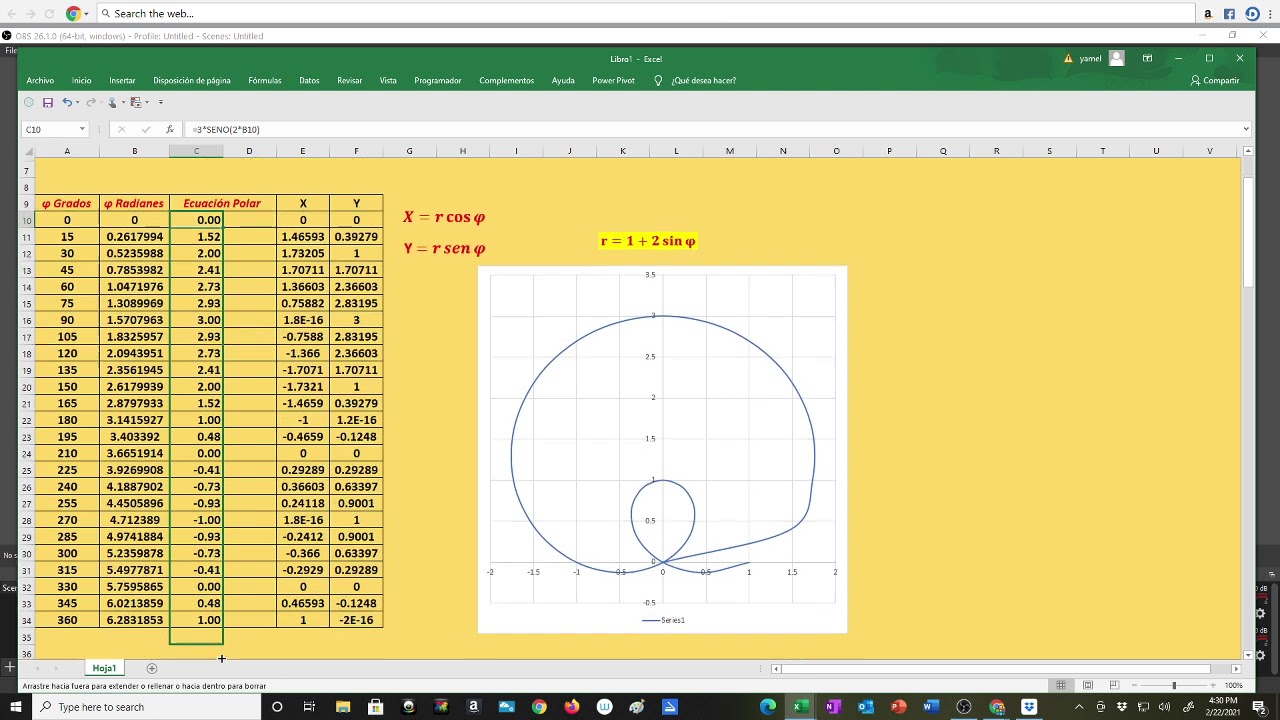
Task: Undo the last action
Action: [x=66, y=102]
